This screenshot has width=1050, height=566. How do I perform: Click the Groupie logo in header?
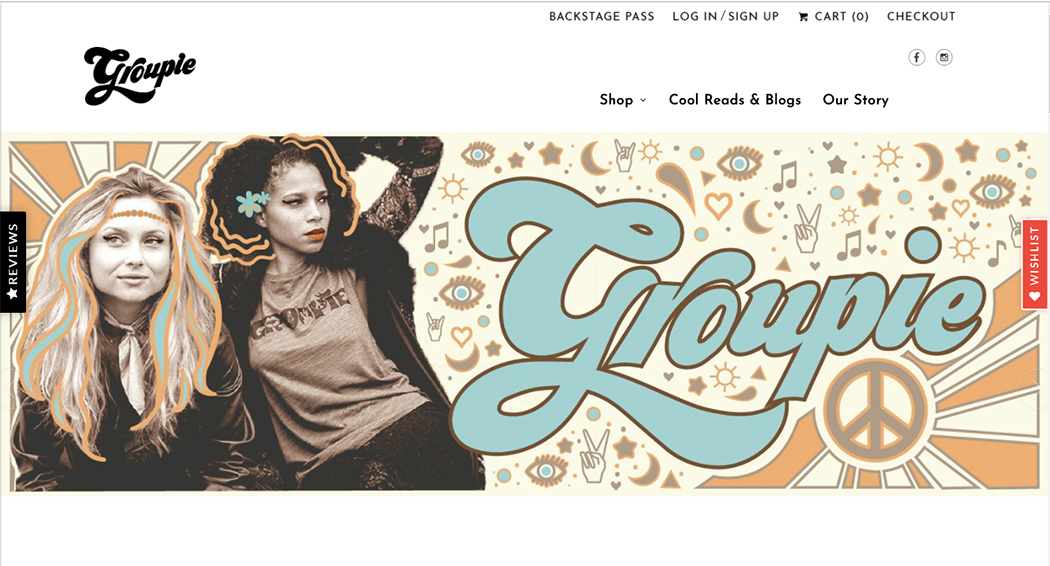140,76
